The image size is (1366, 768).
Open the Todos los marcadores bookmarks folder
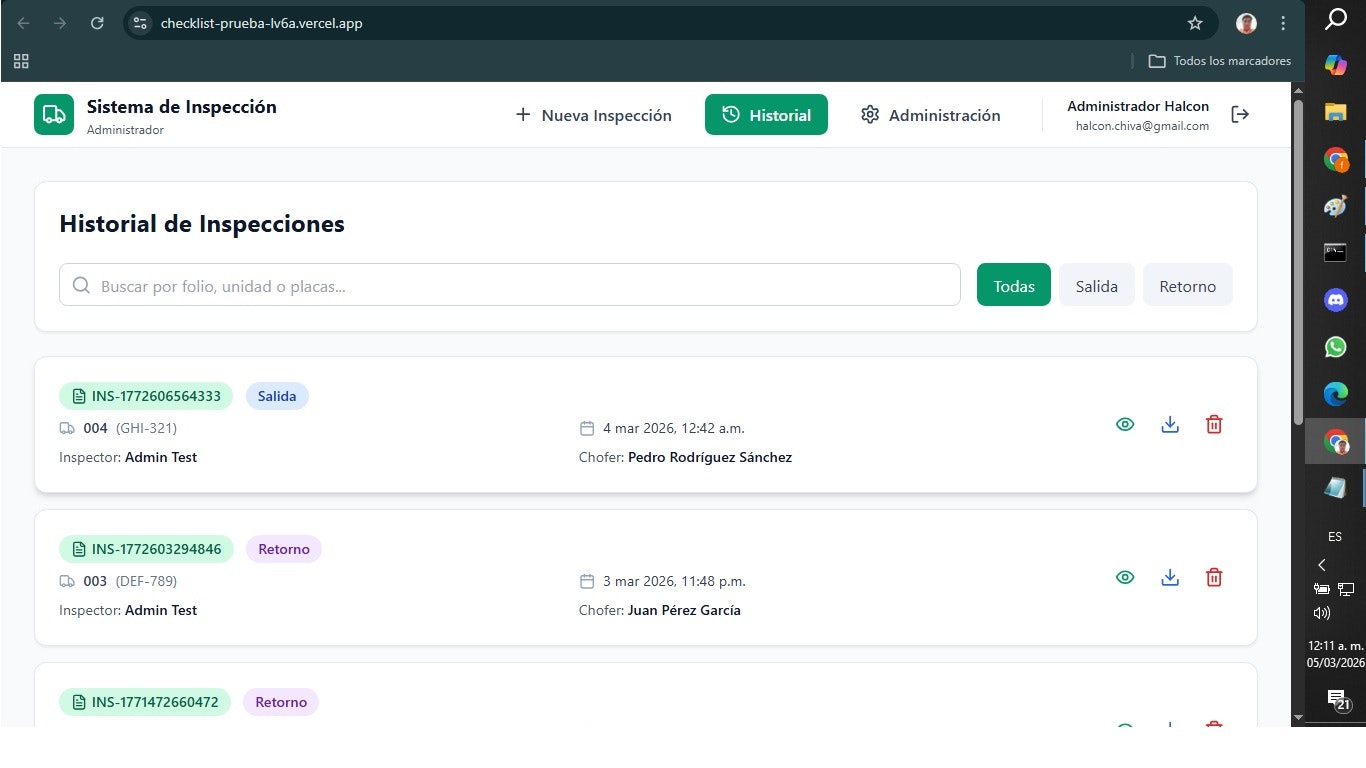click(1219, 61)
